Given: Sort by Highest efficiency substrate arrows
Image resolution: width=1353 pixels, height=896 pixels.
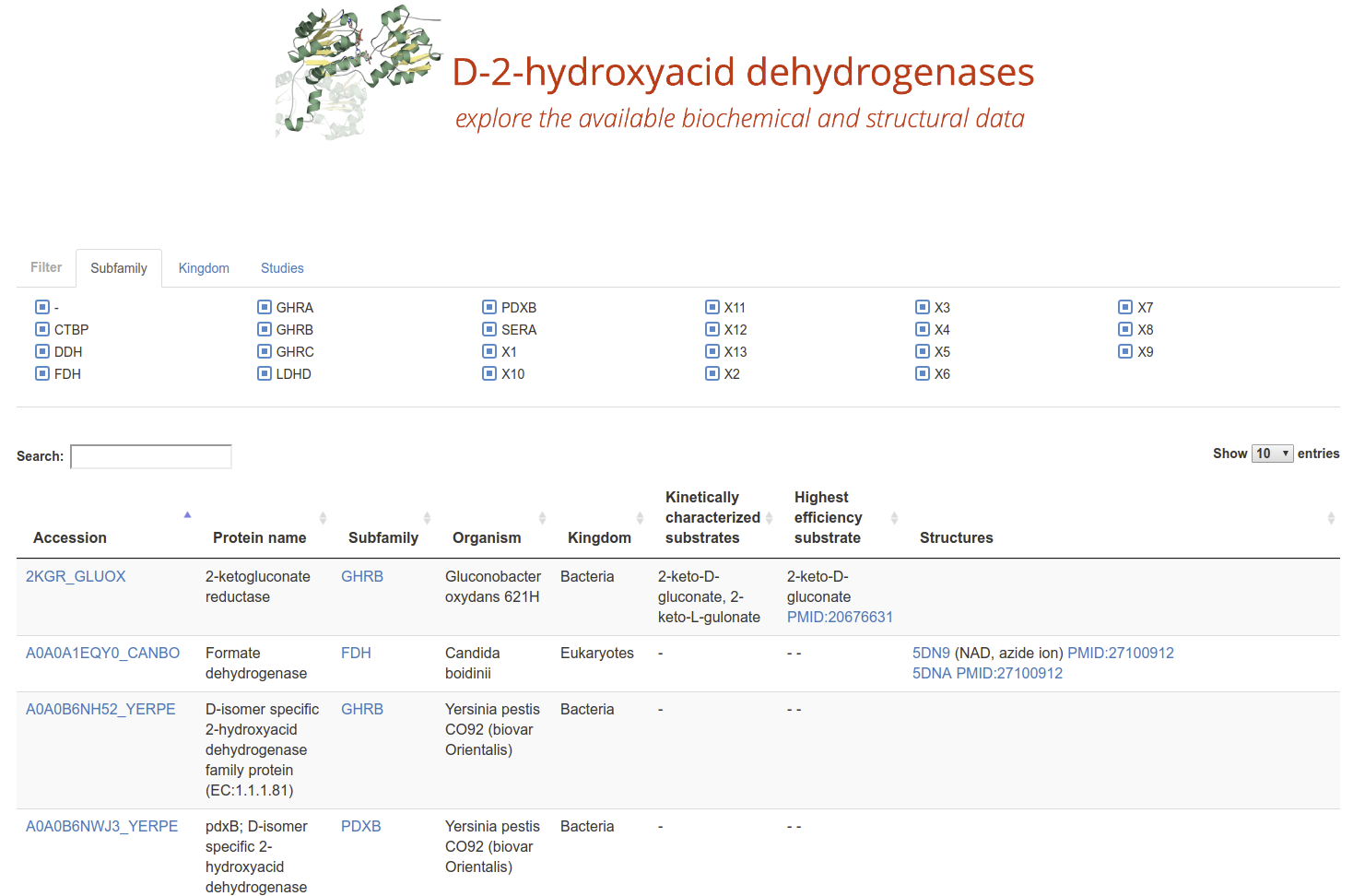Looking at the screenshot, I should point(894,518).
